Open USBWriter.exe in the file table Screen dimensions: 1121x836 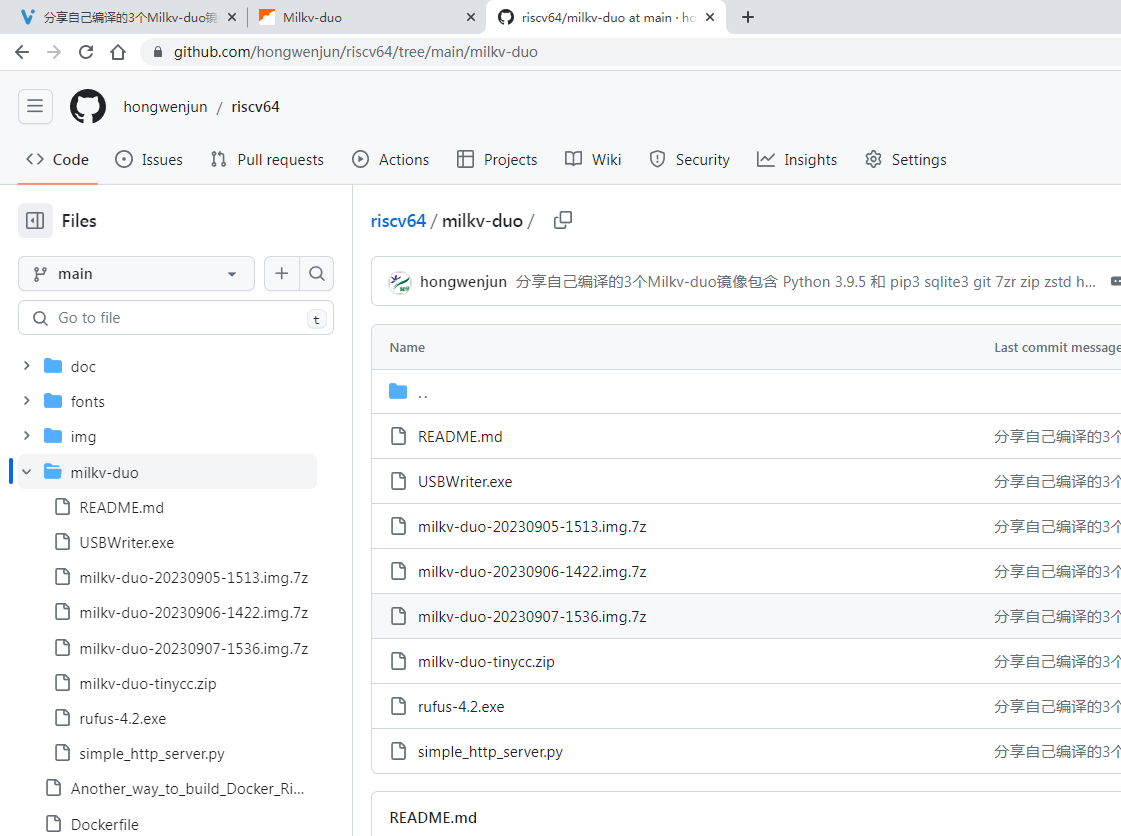click(x=465, y=481)
